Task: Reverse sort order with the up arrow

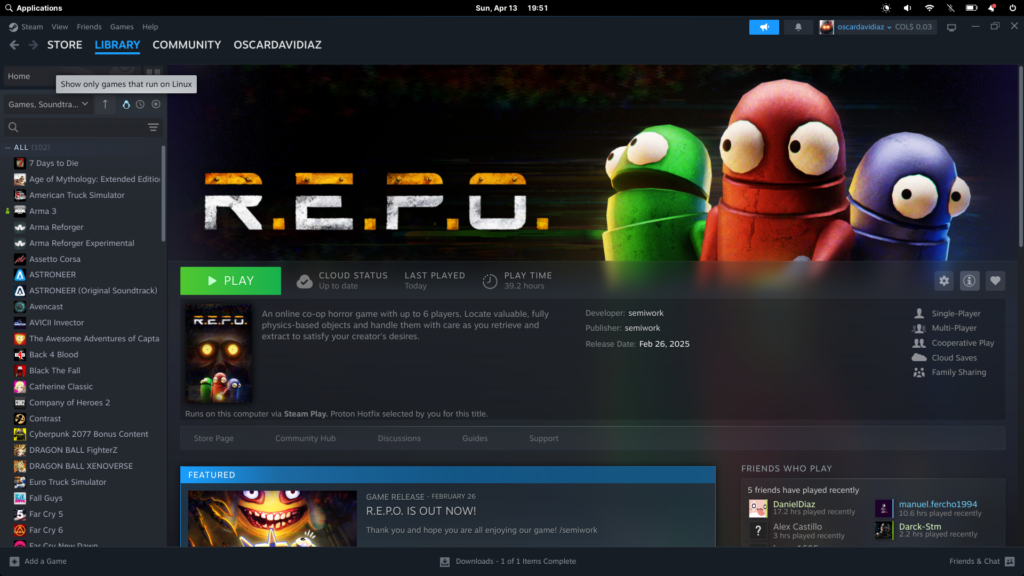Action: (x=105, y=104)
